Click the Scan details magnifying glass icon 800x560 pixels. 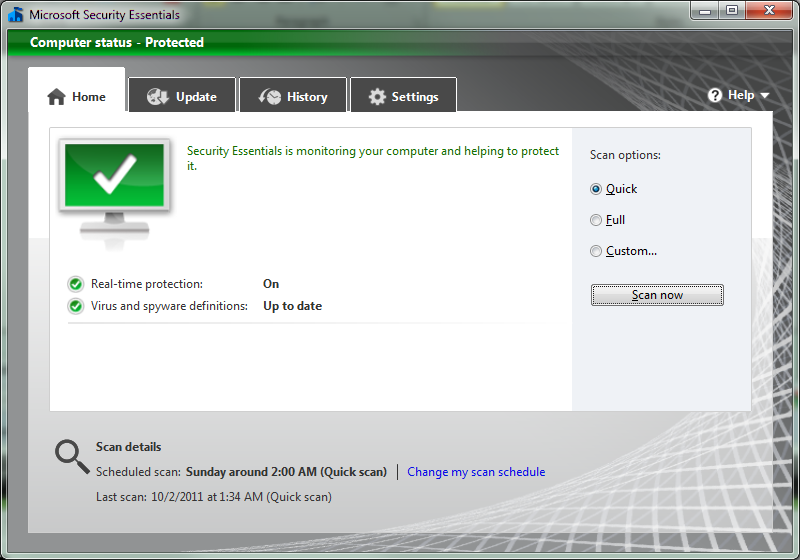click(x=72, y=456)
